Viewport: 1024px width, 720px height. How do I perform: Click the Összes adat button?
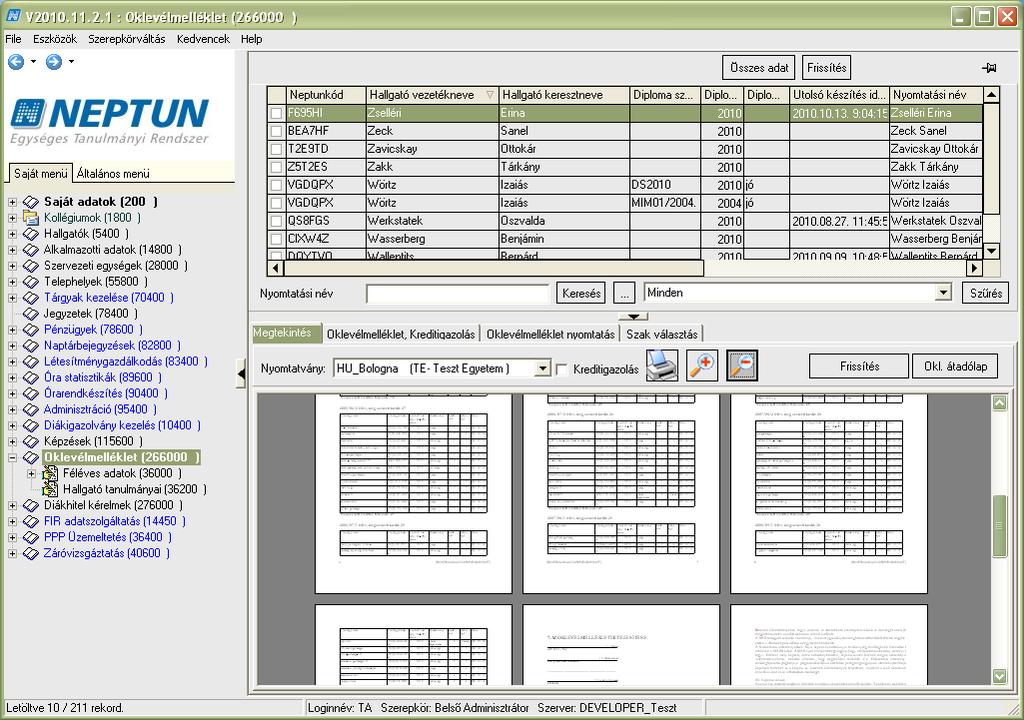pos(759,67)
